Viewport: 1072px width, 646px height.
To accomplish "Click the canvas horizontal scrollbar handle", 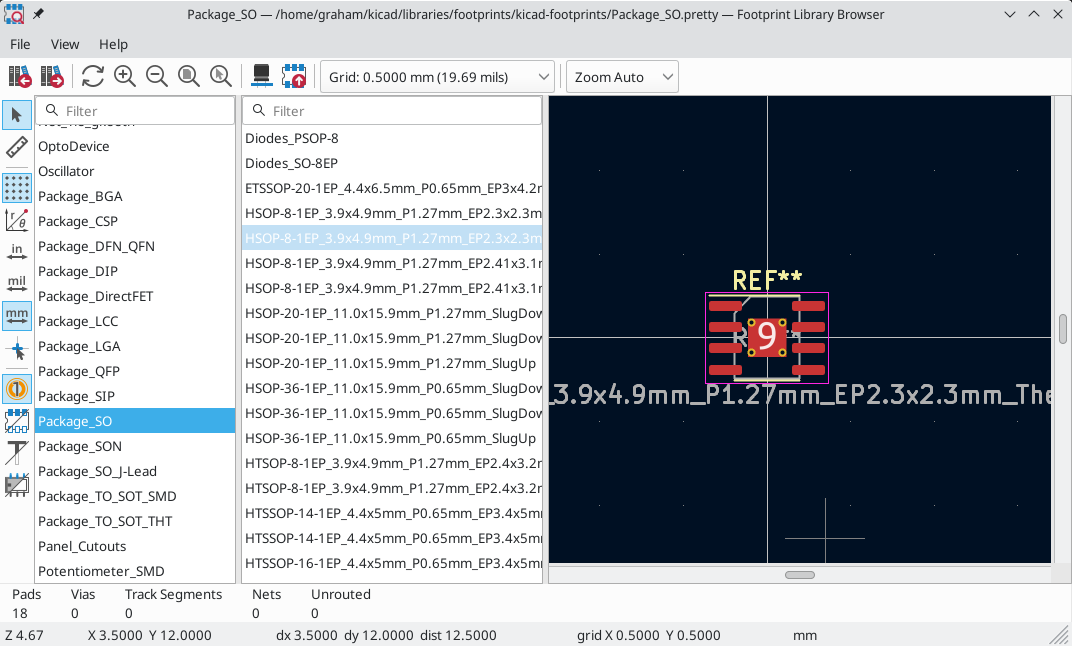I will (x=799, y=575).
